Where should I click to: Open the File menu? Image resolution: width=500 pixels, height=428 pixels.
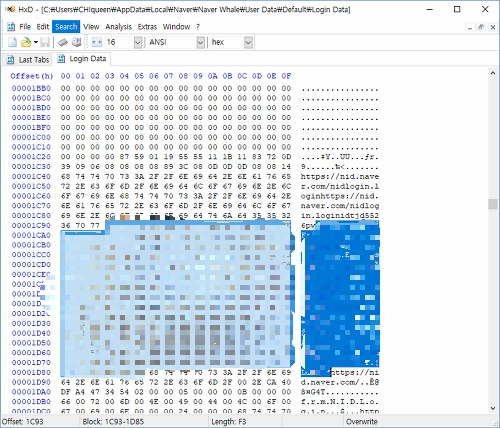[x=25, y=27]
